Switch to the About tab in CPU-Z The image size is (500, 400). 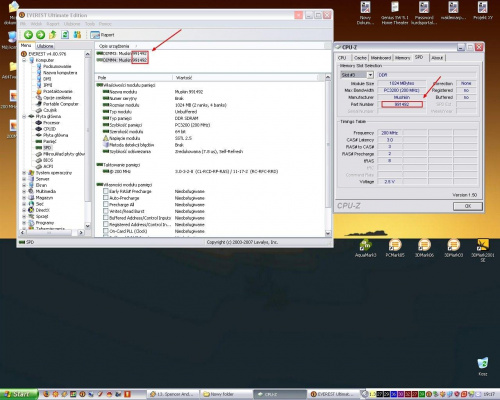click(x=437, y=58)
